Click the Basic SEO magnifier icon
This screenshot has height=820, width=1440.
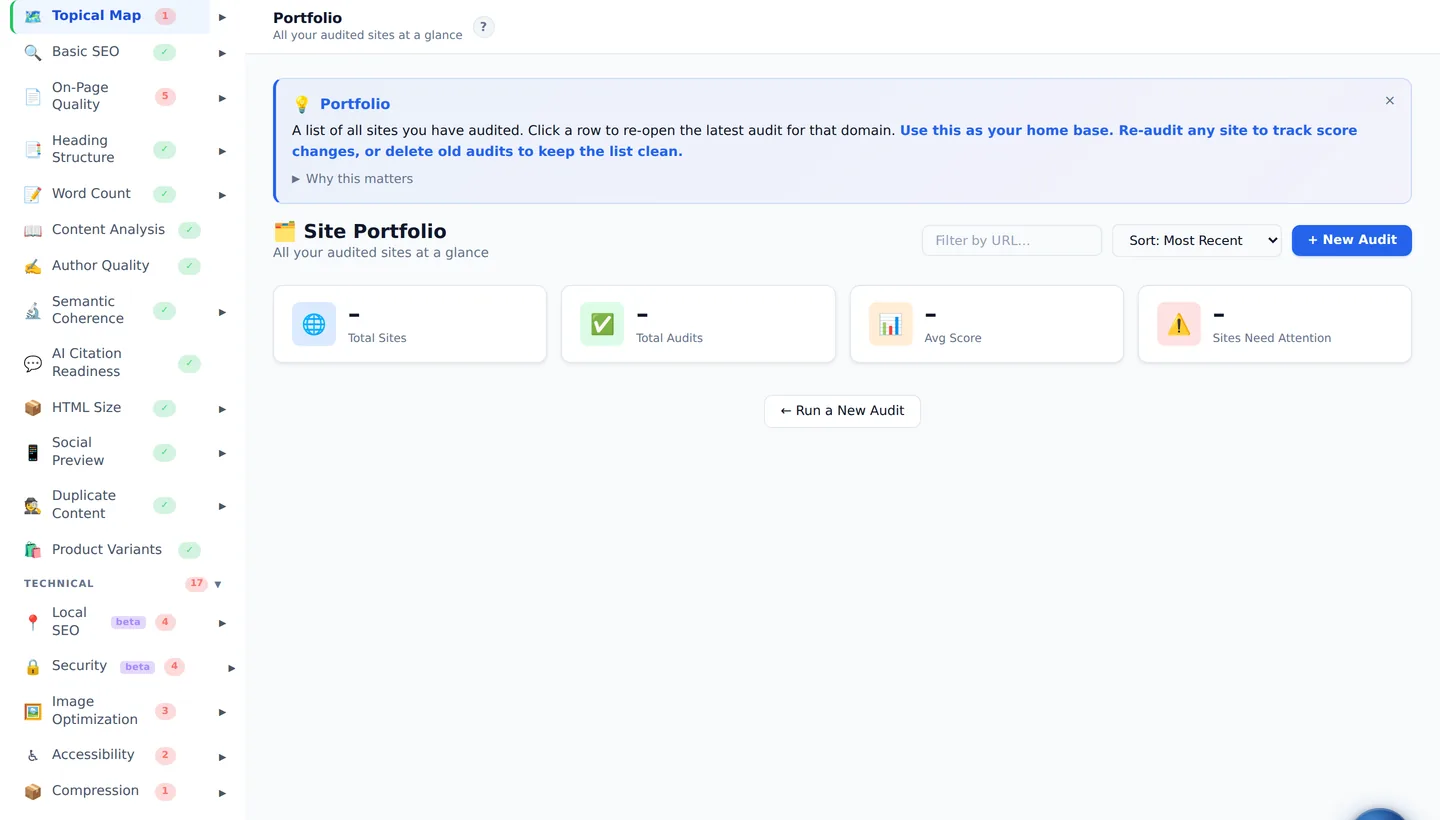coord(33,52)
